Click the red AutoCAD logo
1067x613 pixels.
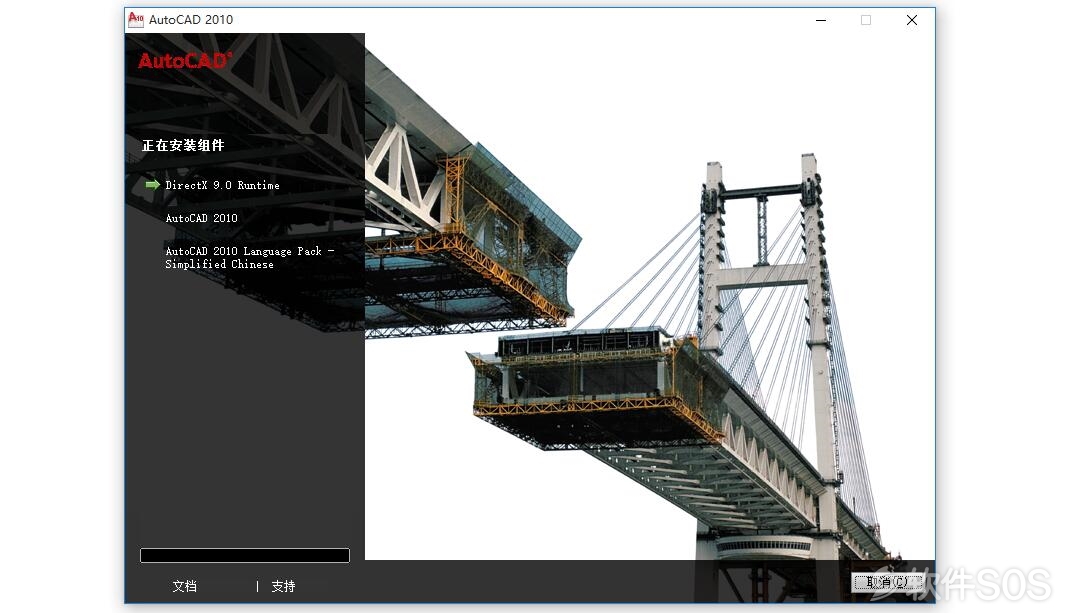point(185,61)
